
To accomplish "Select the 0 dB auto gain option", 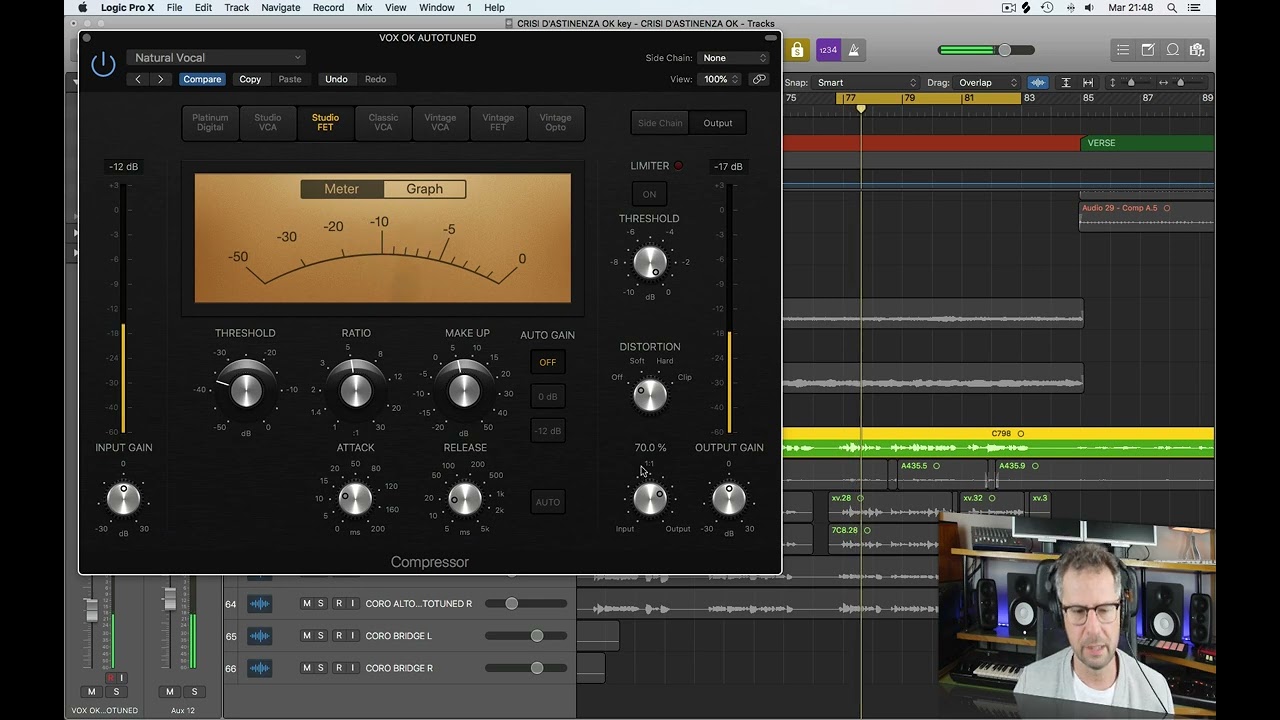I will 547,397.
